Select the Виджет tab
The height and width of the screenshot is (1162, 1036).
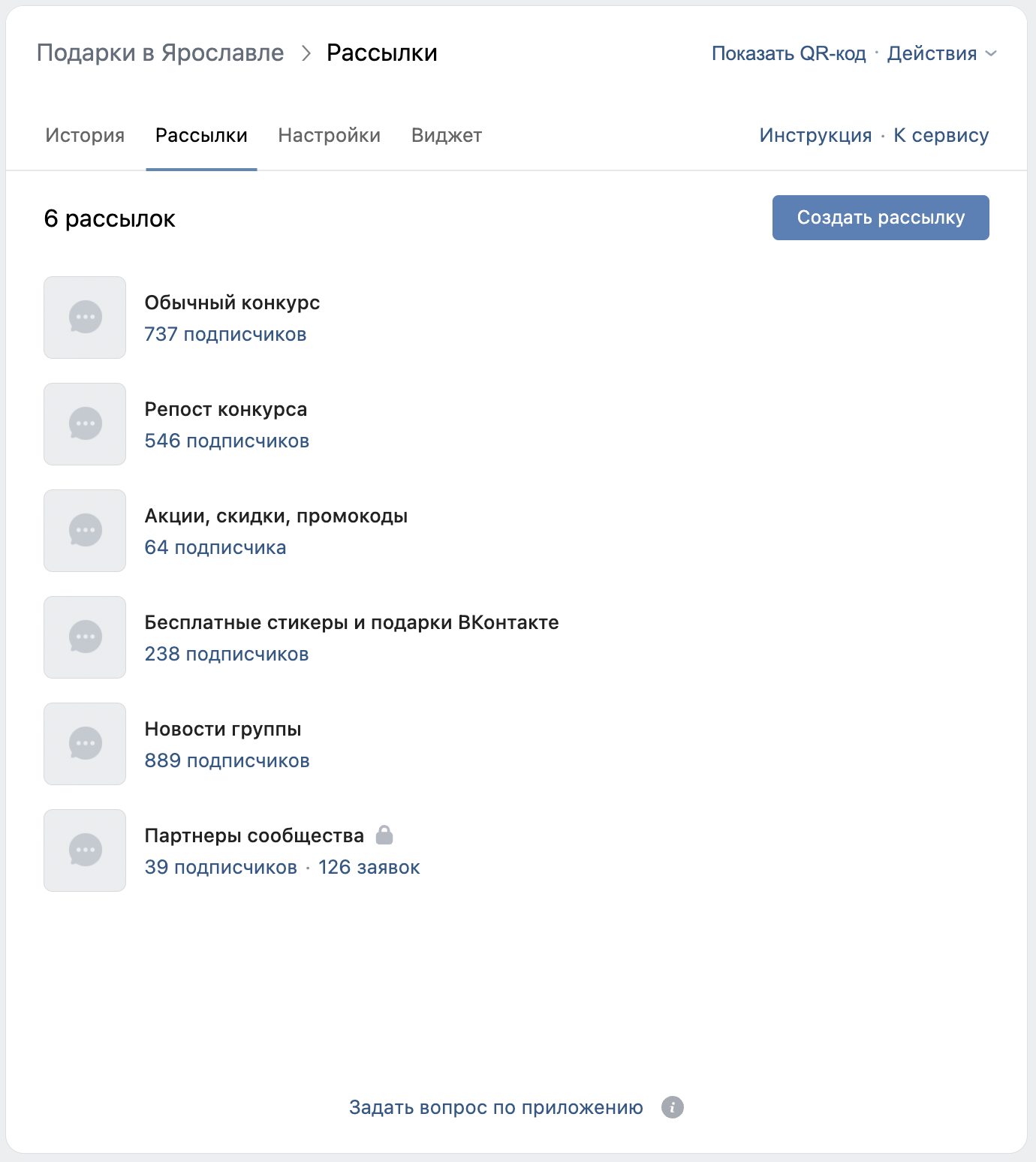point(447,135)
